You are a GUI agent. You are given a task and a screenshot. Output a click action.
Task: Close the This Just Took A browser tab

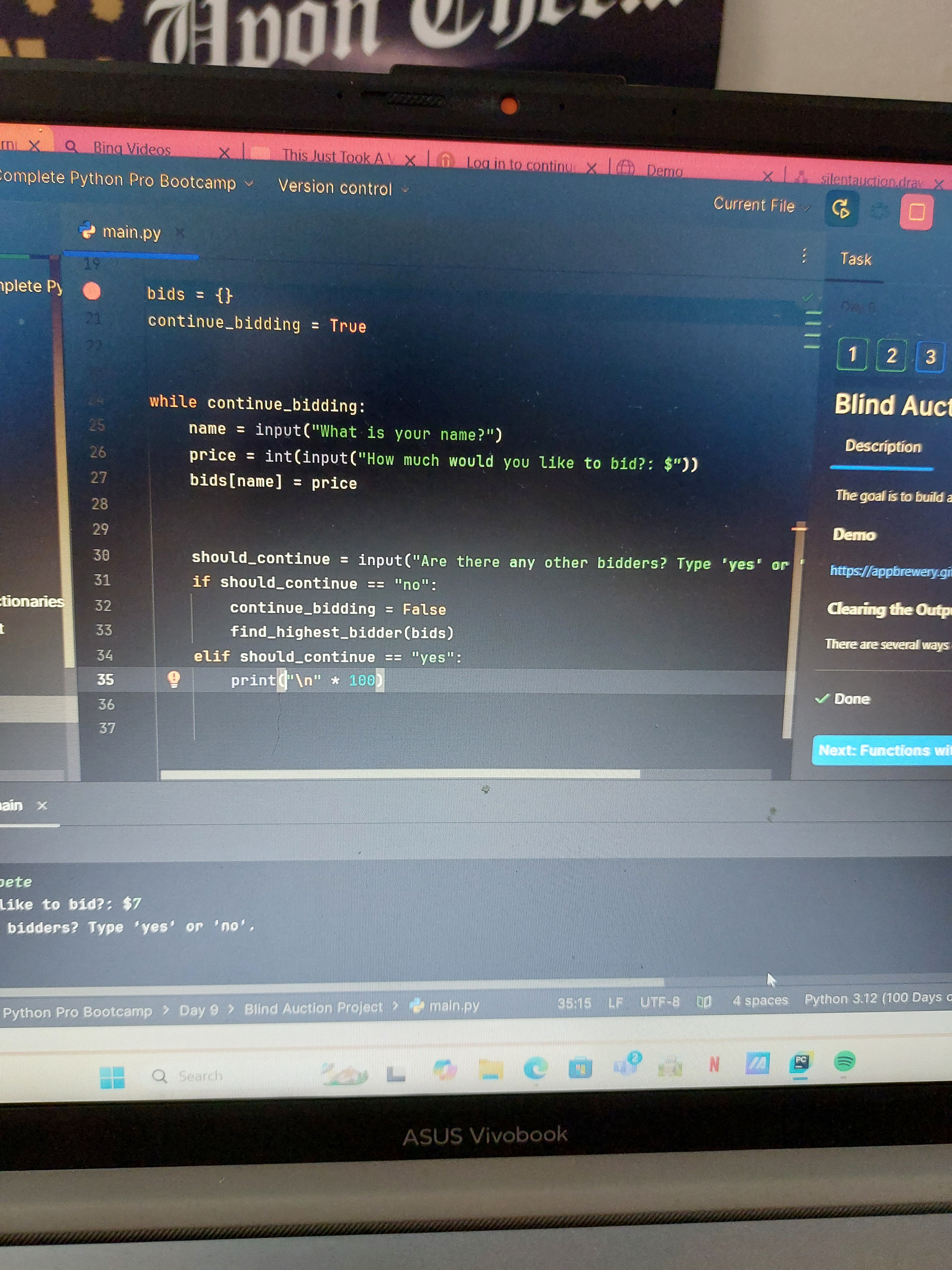410,160
